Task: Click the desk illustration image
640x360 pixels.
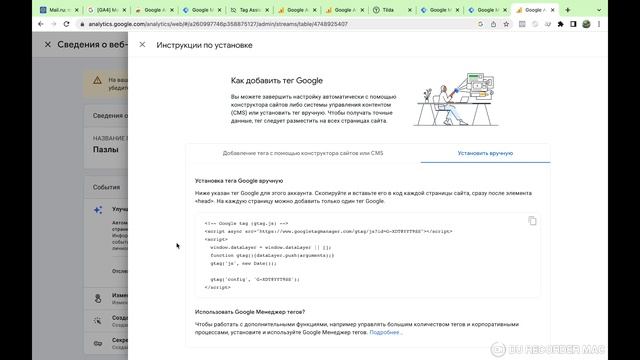Action: click(x=456, y=100)
